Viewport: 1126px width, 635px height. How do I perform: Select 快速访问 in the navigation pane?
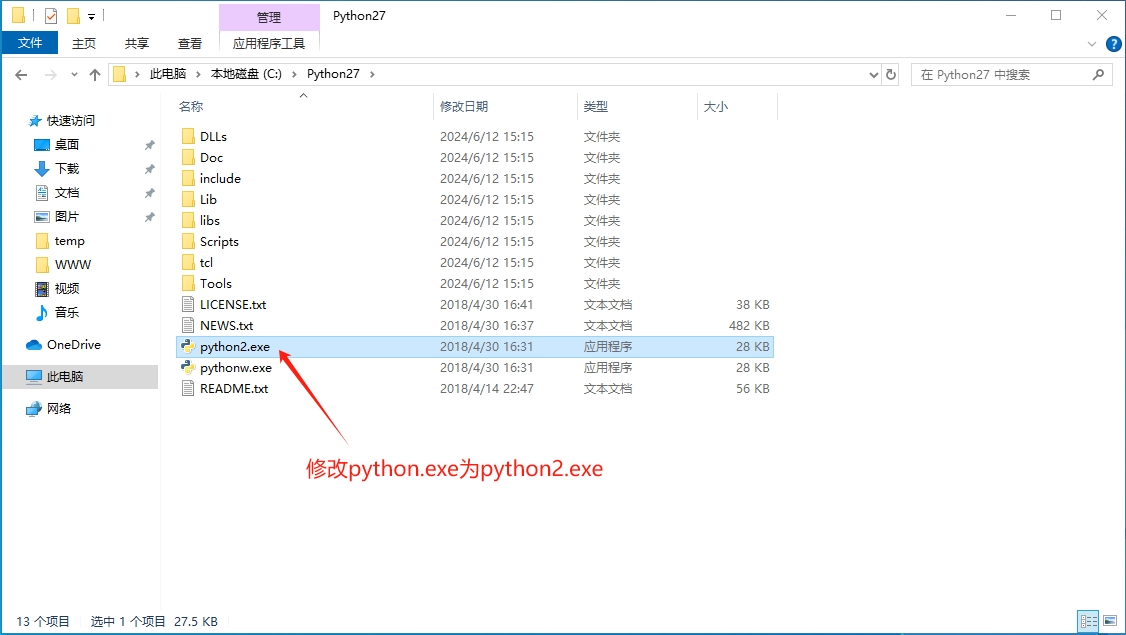[70, 121]
